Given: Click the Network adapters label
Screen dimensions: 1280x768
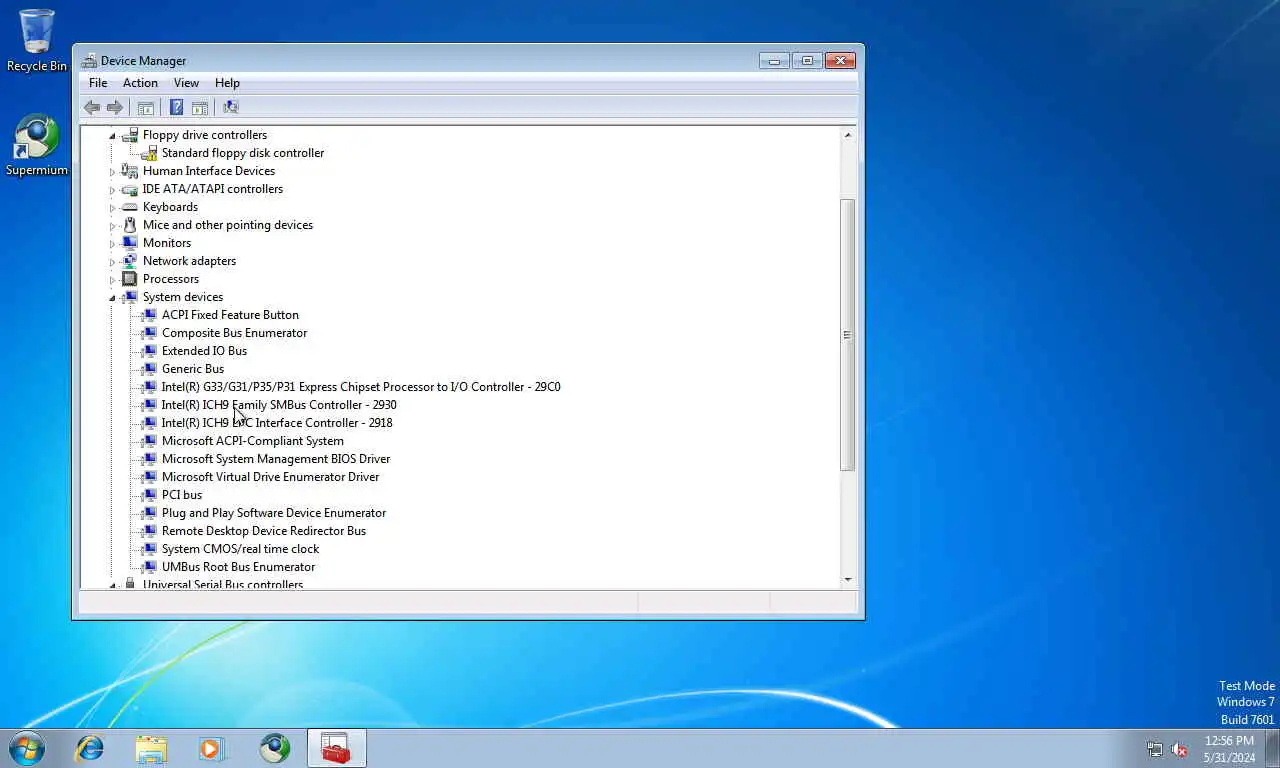Looking at the screenshot, I should (x=189, y=261).
